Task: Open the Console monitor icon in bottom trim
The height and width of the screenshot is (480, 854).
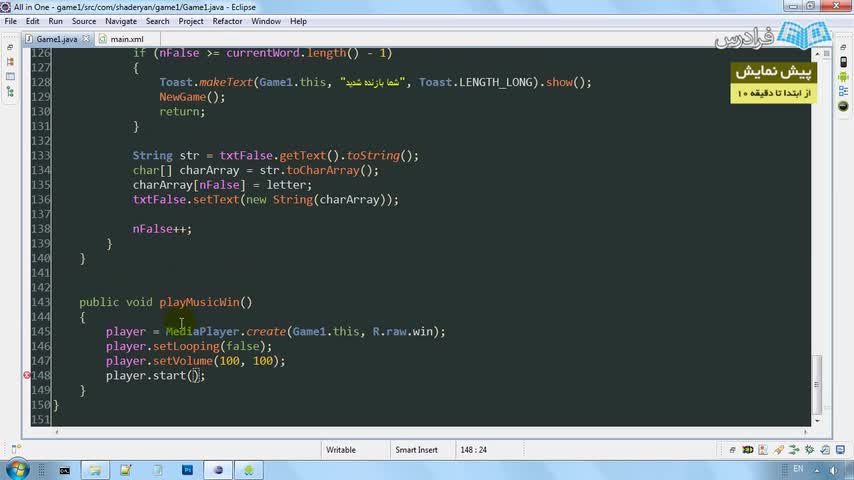Action: click(x=840, y=449)
